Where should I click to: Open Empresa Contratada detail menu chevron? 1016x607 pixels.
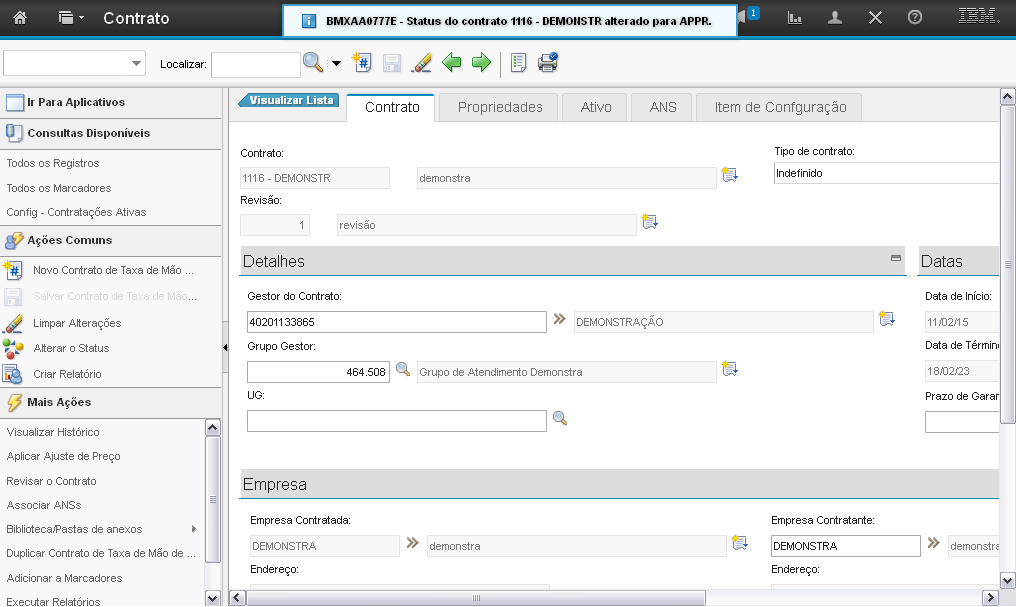[x=412, y=543]
